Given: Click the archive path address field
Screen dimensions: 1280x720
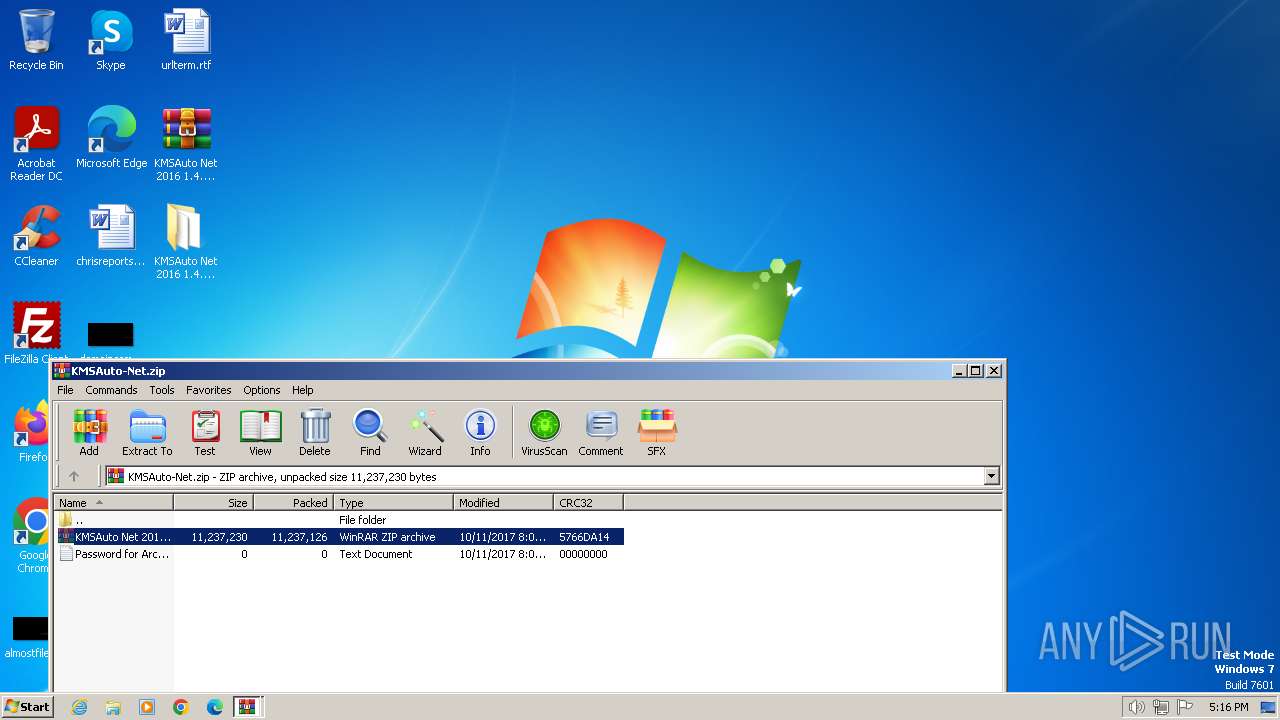Looking at the screenshot, I should (545, 477).
